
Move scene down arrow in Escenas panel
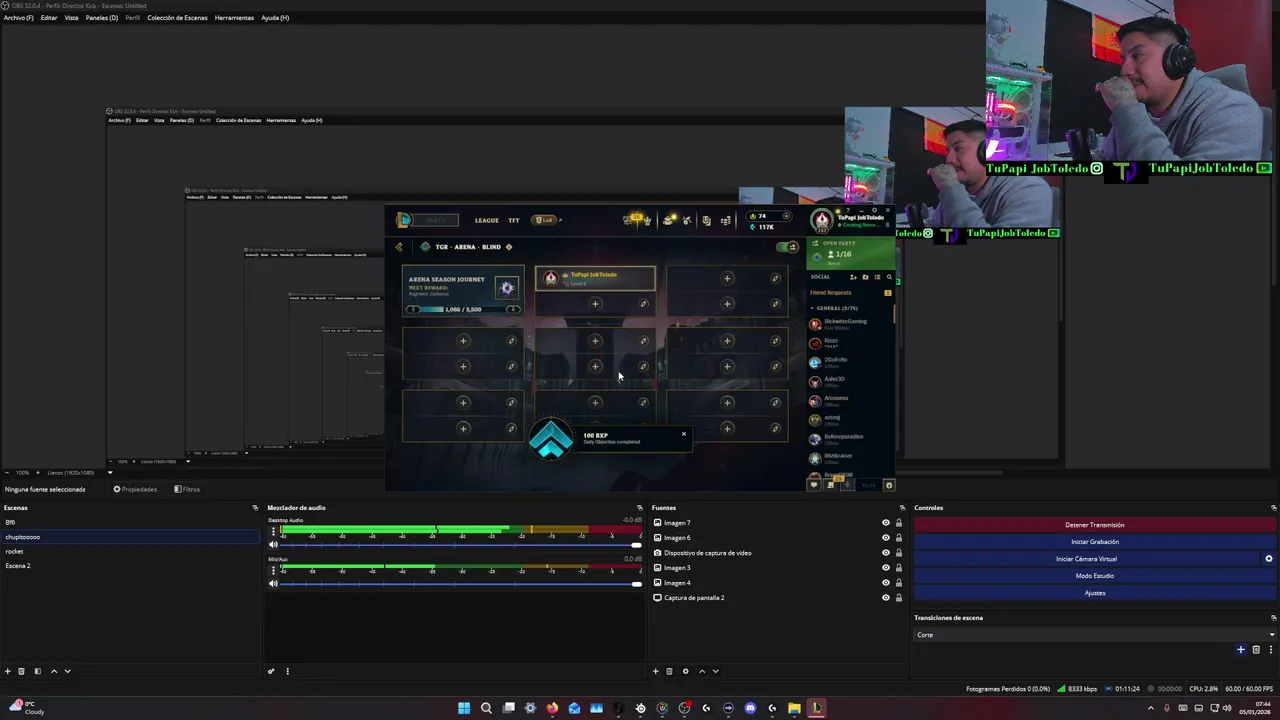coord(67,671)
